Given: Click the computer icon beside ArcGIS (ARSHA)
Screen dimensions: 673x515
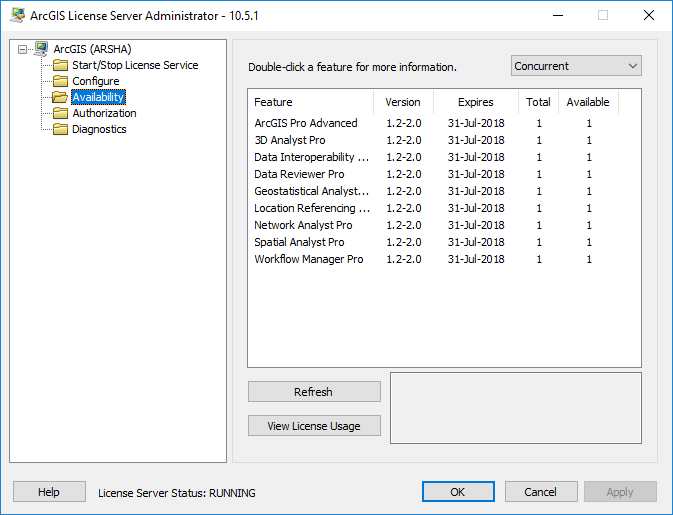Looking at the screenshot, I should pyautogui.click(x=41, y=49).
